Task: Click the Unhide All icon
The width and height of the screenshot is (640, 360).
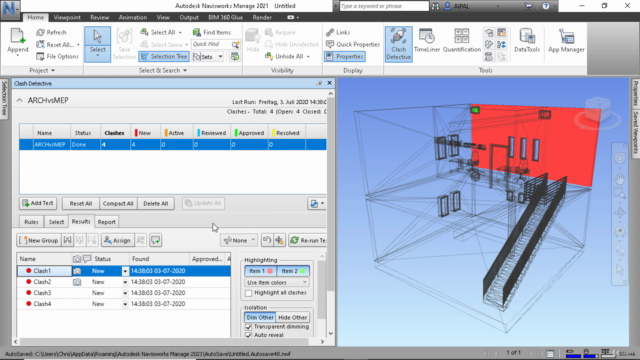Action: (269, 56)
